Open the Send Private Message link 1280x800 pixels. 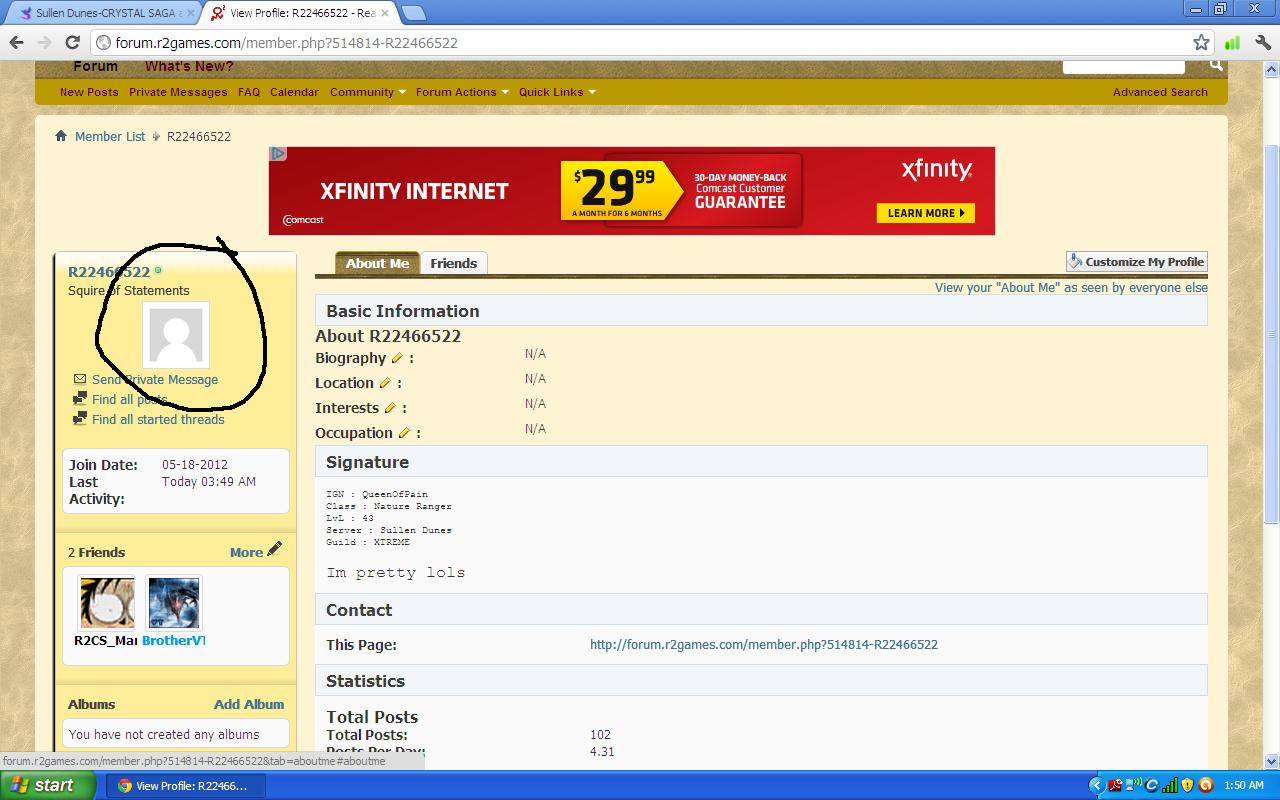tap(154, 380)
